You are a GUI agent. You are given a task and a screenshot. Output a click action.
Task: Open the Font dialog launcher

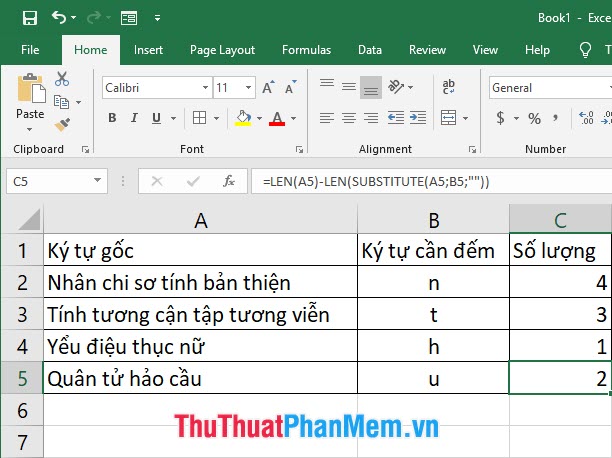tap(299, 150)
